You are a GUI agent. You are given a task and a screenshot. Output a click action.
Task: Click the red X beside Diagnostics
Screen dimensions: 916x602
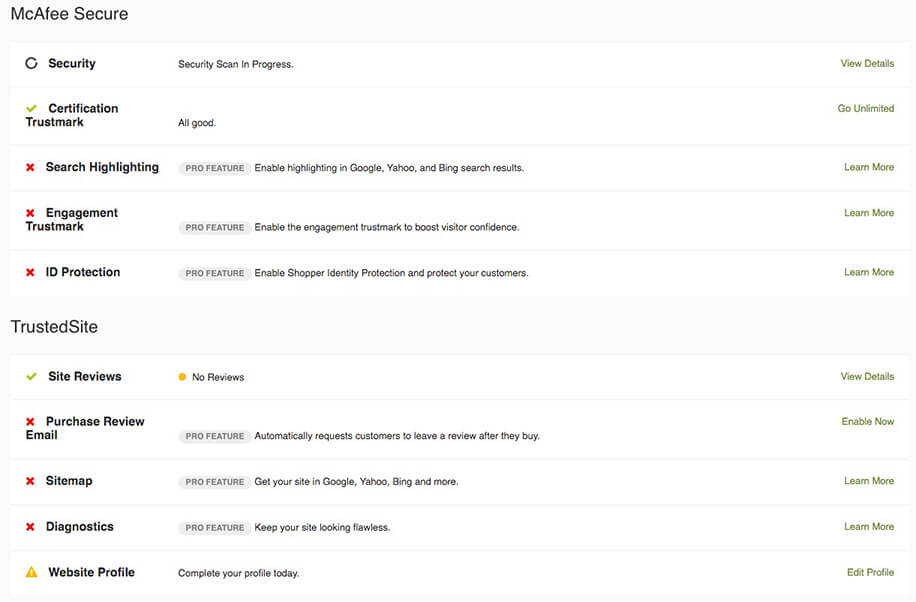click(x=30, y=527)
